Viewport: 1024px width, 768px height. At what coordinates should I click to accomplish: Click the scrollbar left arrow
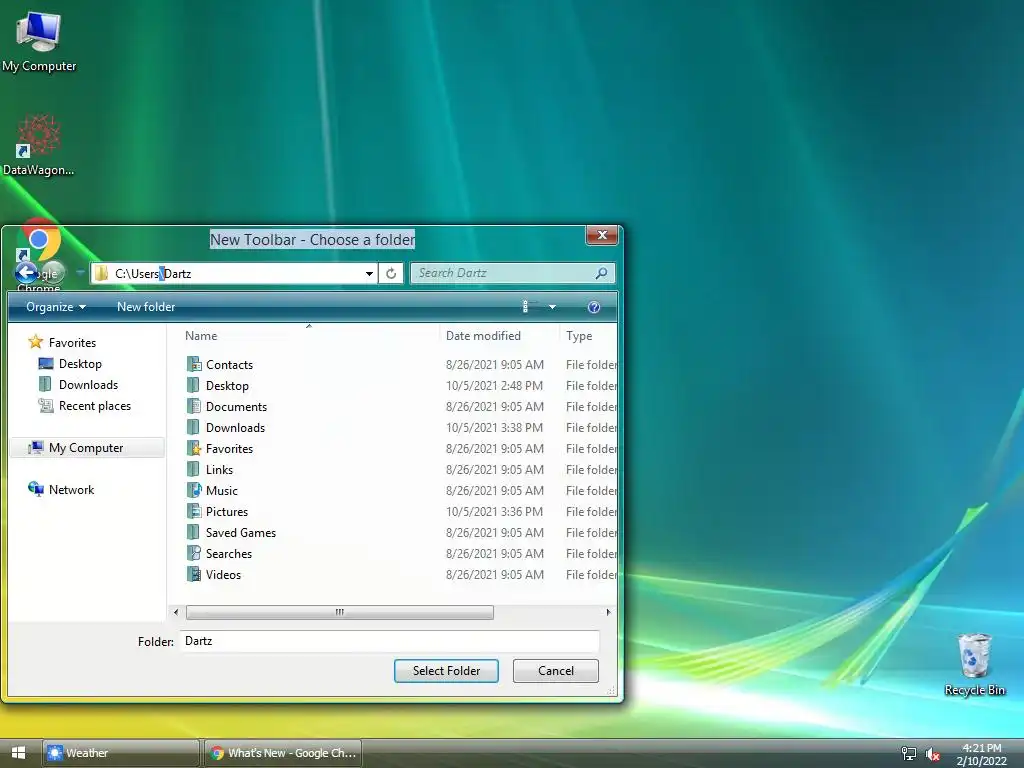(x=176, y=612)
